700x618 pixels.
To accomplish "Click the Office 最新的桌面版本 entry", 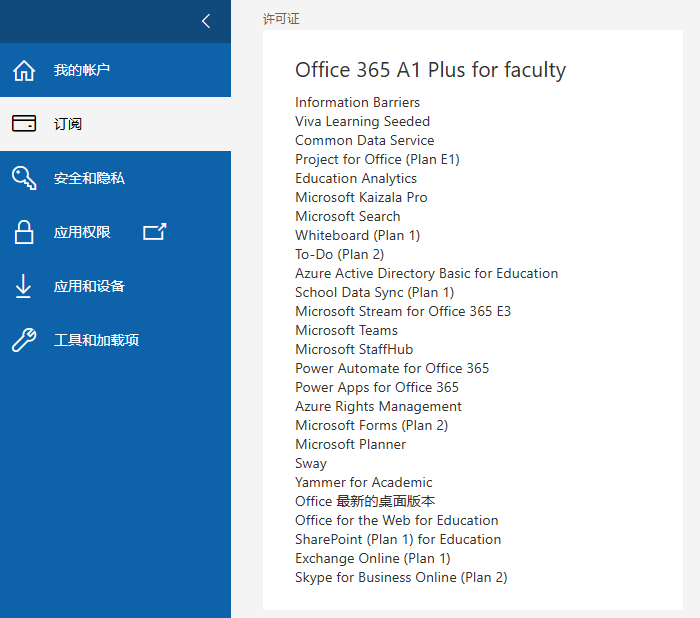I will pyautogui.click(x=365, y=501).
